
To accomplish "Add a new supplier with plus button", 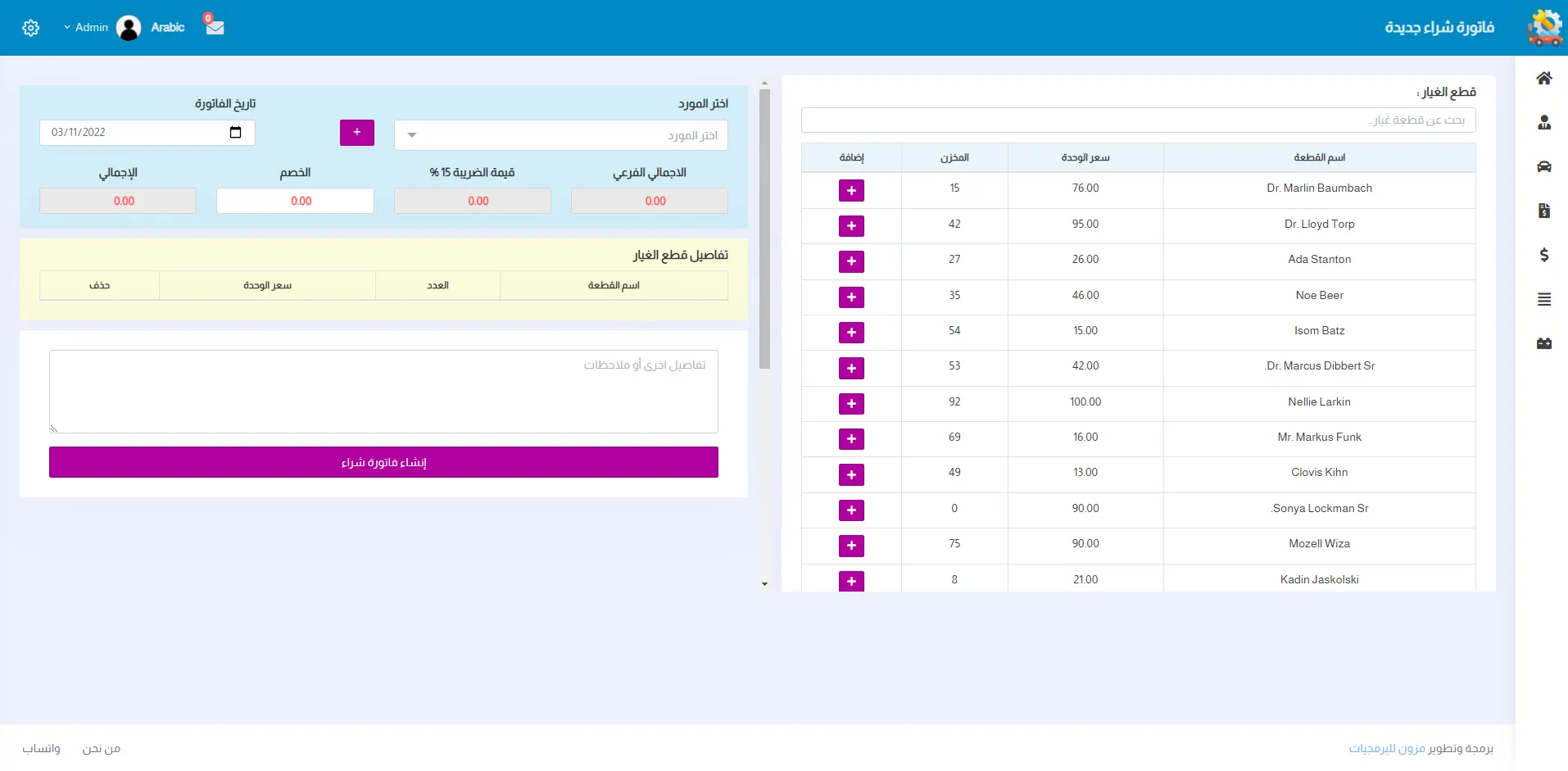I will click(x=356, y=132).
